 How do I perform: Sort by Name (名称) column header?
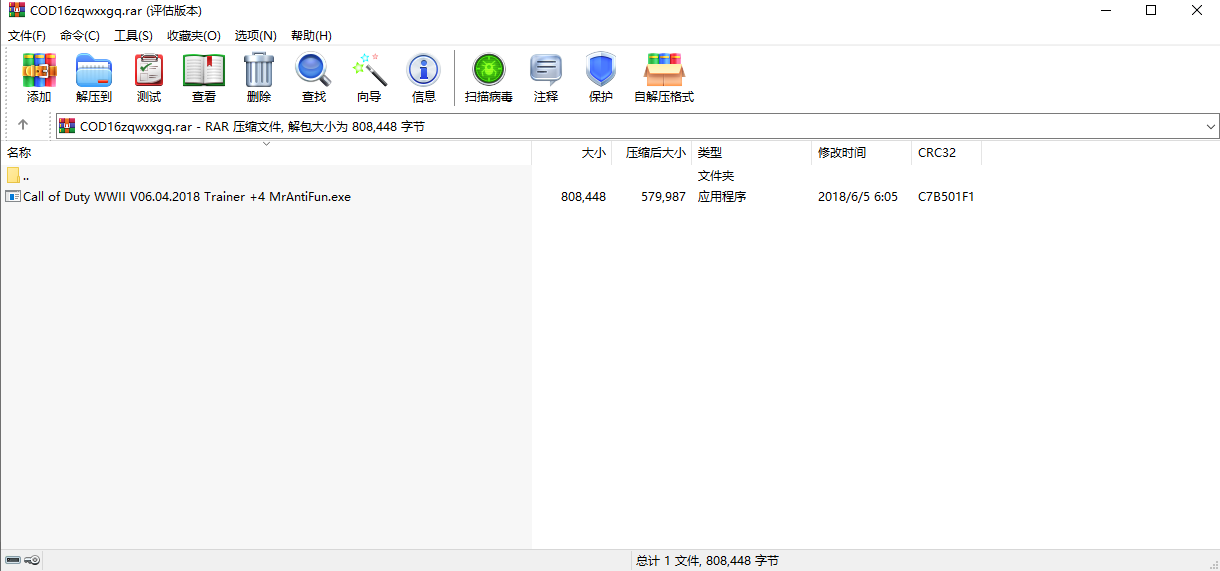[20, 153]
